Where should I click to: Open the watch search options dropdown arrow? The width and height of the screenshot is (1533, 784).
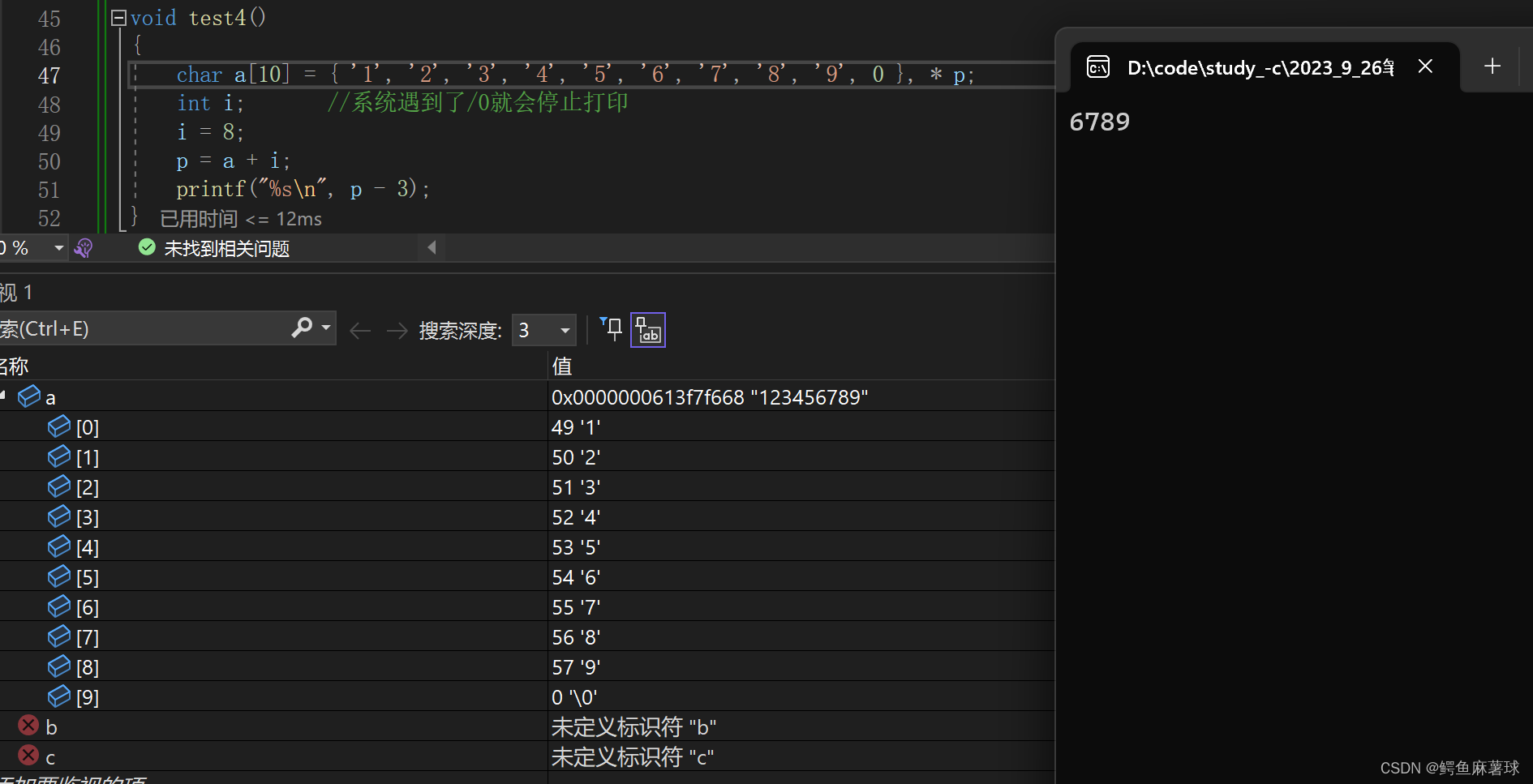click(x=326, y=328)
